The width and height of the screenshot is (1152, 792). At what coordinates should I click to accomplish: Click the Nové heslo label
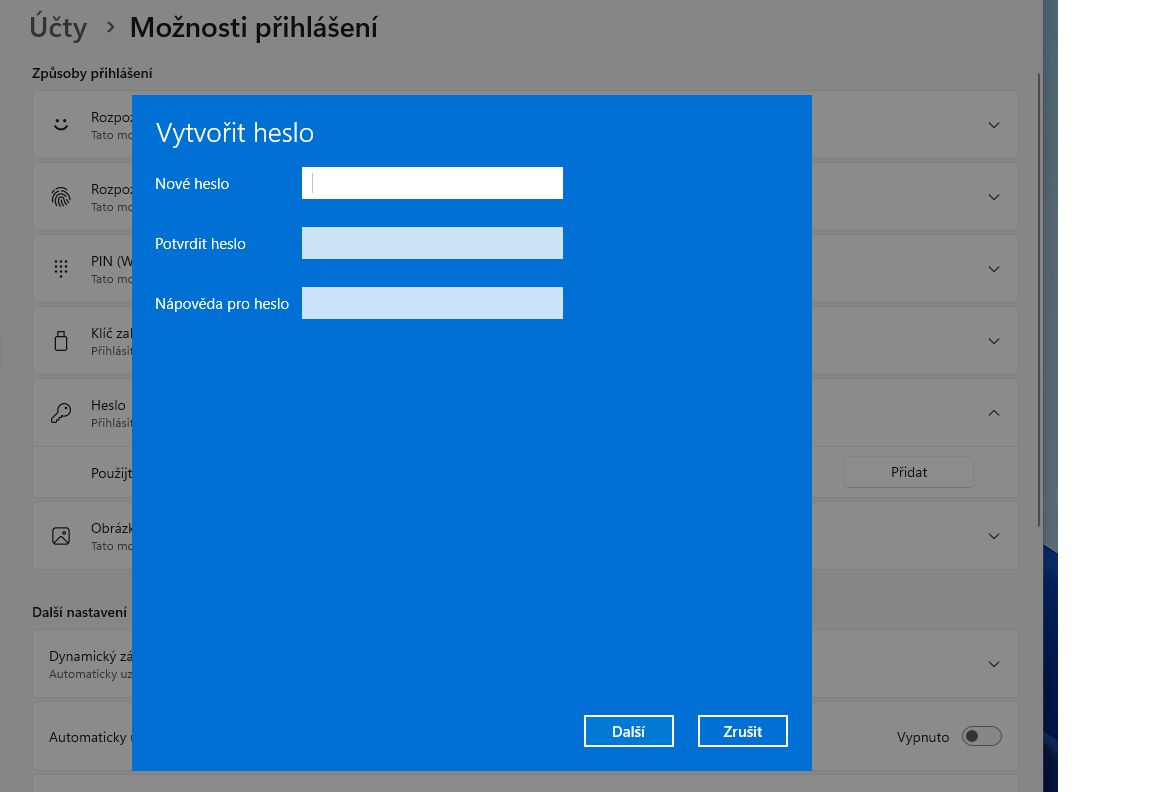pyautogui.click(x=192, y=184)
